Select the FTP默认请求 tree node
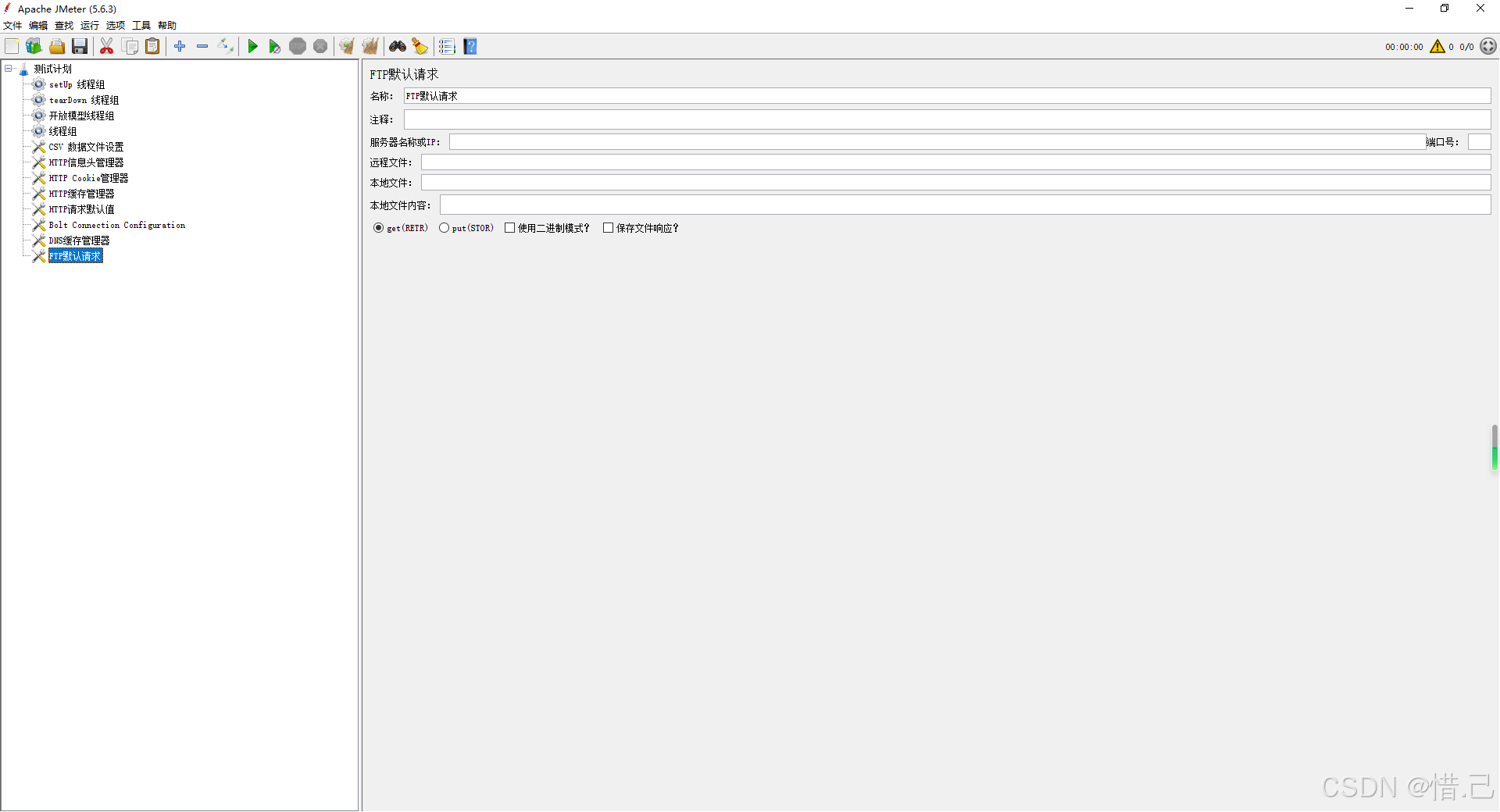The width and height of the screenshot is (1500, 812). point(75,256)
